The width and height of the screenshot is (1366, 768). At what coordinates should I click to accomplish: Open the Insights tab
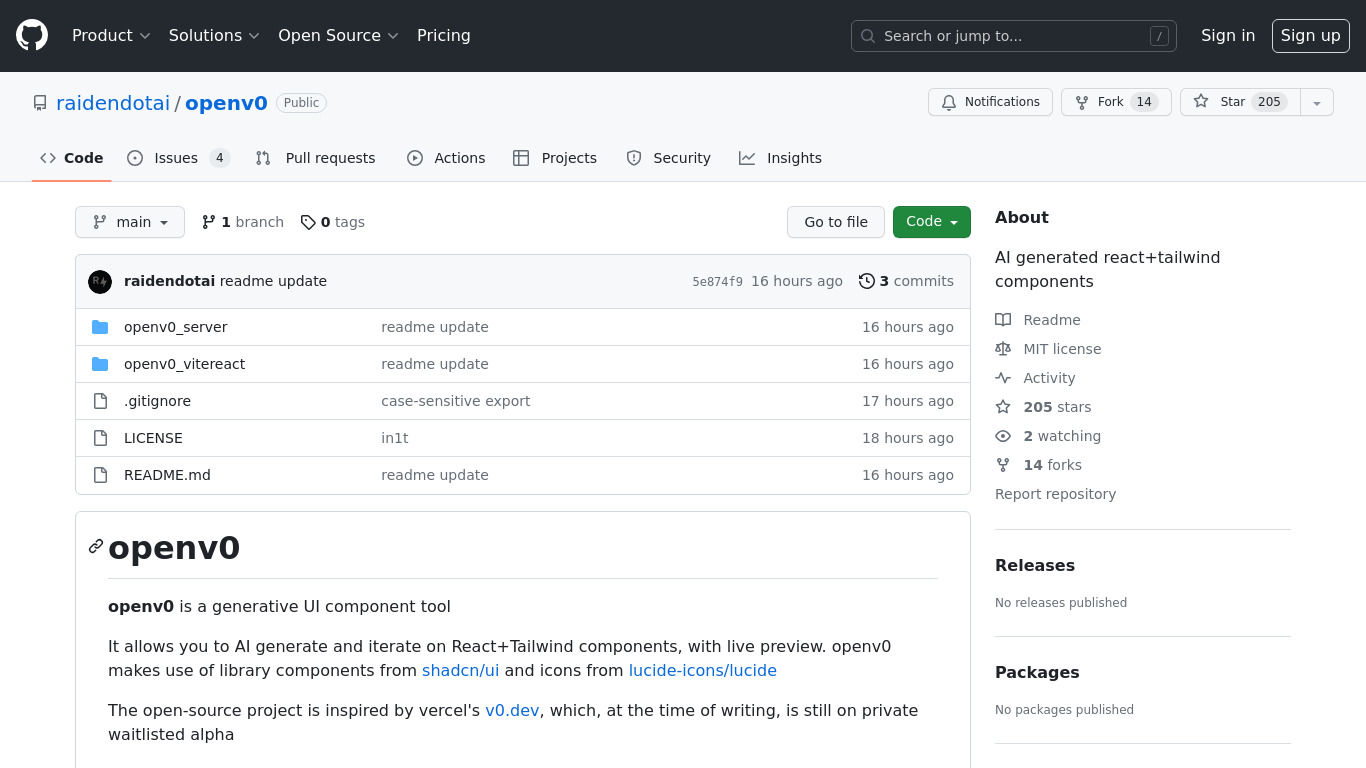(781, 158)
